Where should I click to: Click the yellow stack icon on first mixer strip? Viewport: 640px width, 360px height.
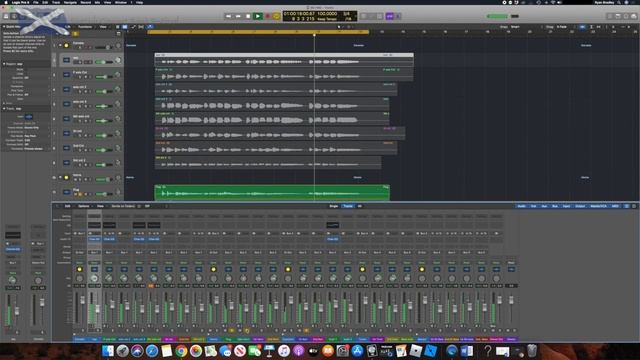(x=79, y=269)
